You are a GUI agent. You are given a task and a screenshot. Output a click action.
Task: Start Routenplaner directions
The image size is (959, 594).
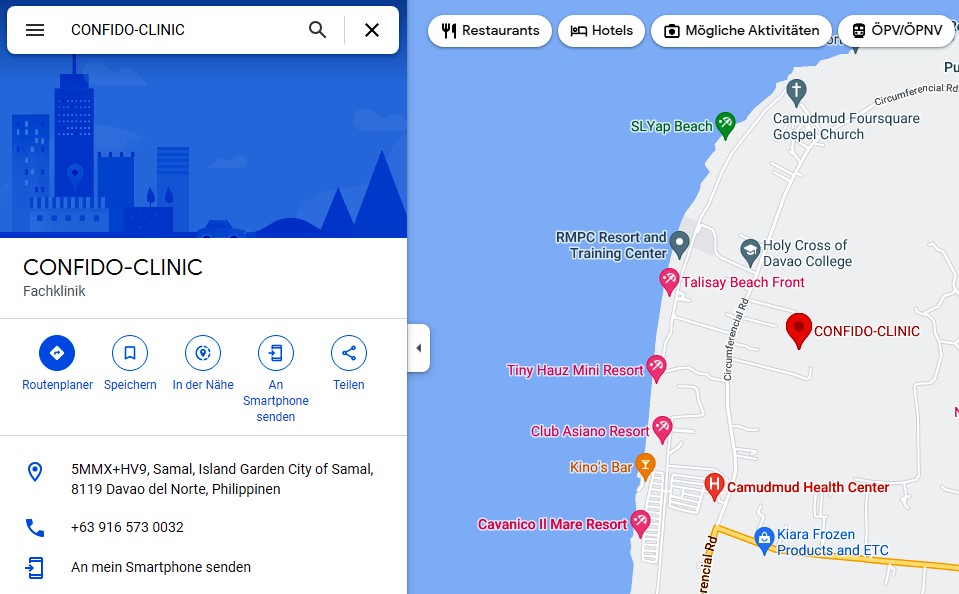(x=57, y=353)
